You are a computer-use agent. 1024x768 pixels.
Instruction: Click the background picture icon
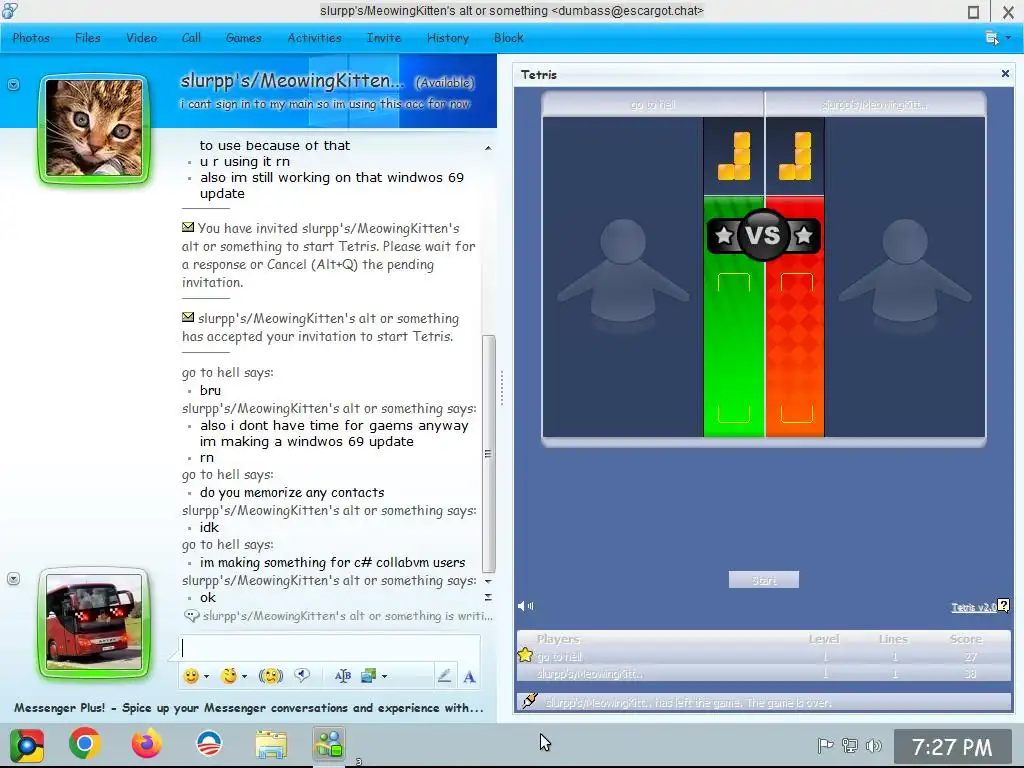tap(368, 676)
